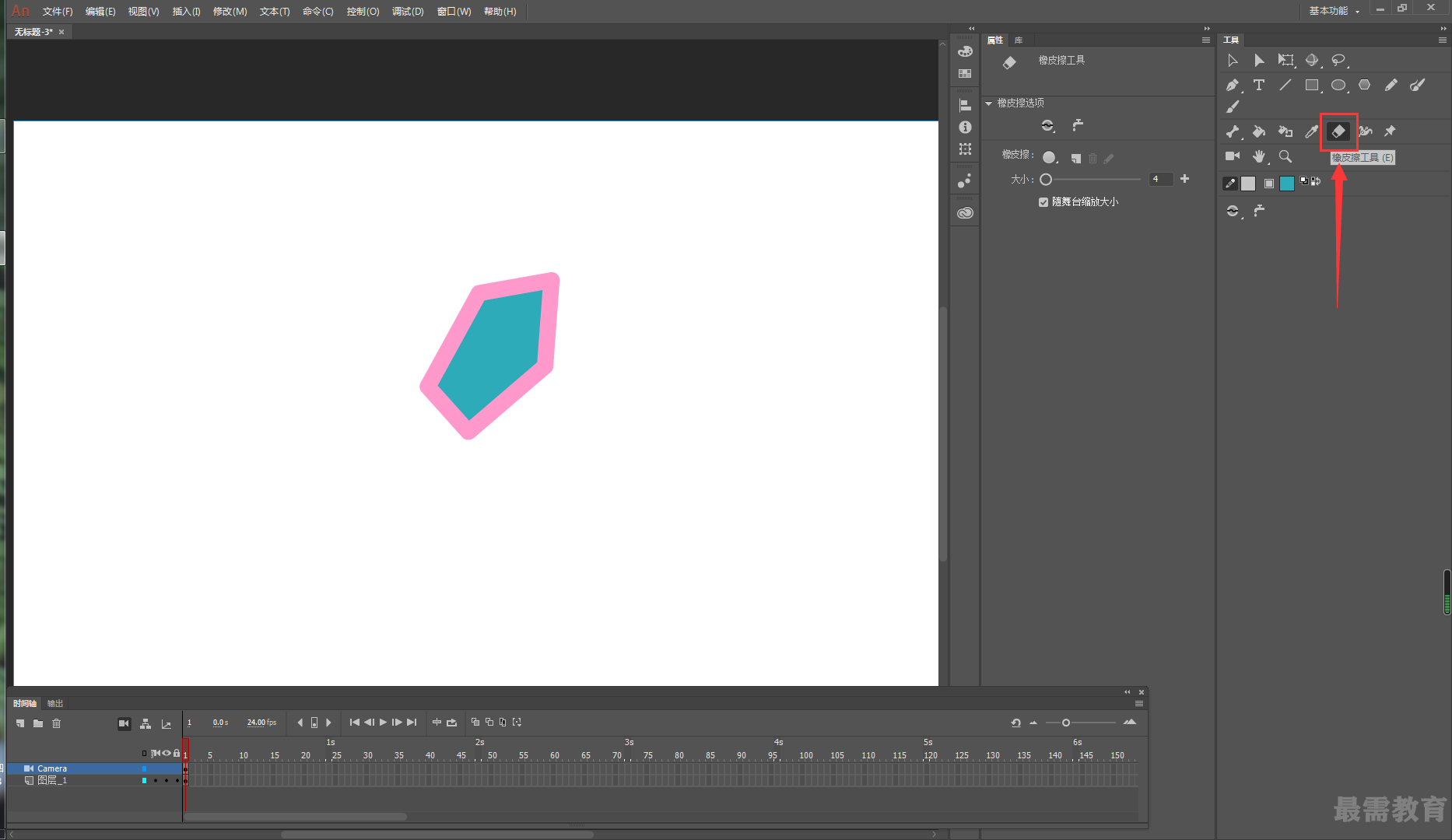Viewport: 1452px width, 840px height.
Task: Open the Swatches panel icon
Action: click(x=965, y=73)
